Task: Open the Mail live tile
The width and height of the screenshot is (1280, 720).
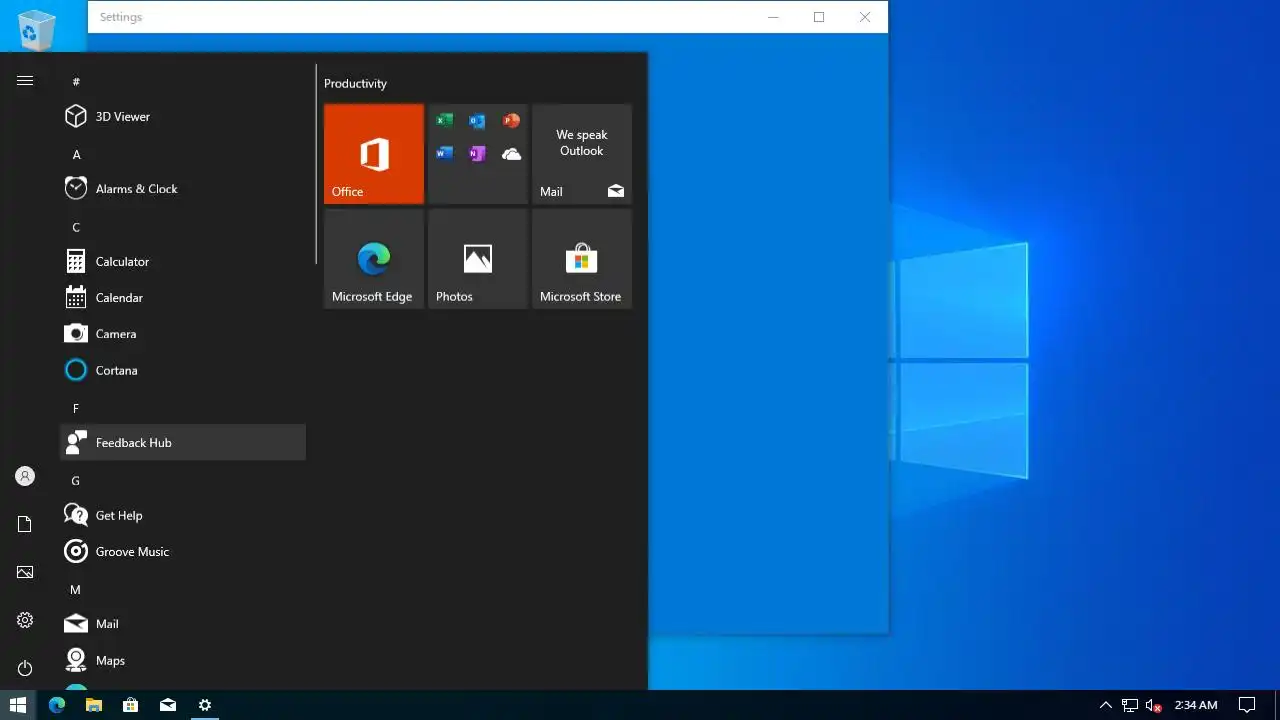Action: pyautogui.click(x=582, y=154)
